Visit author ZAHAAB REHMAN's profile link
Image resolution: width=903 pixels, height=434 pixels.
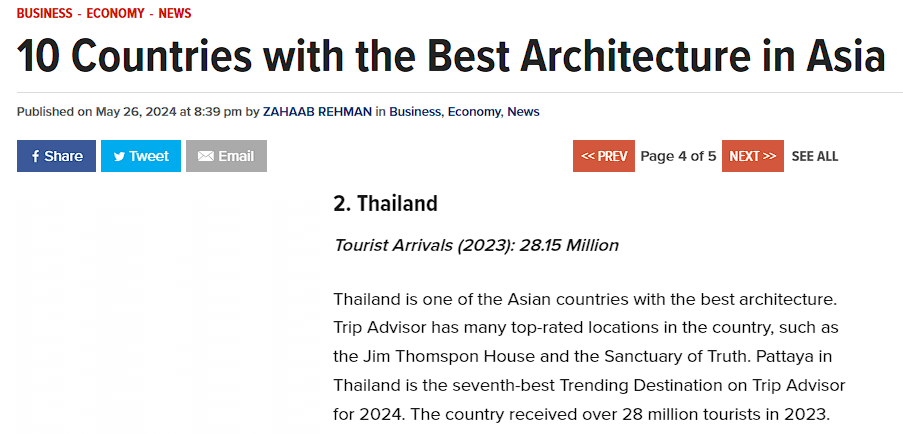point(317,112)
